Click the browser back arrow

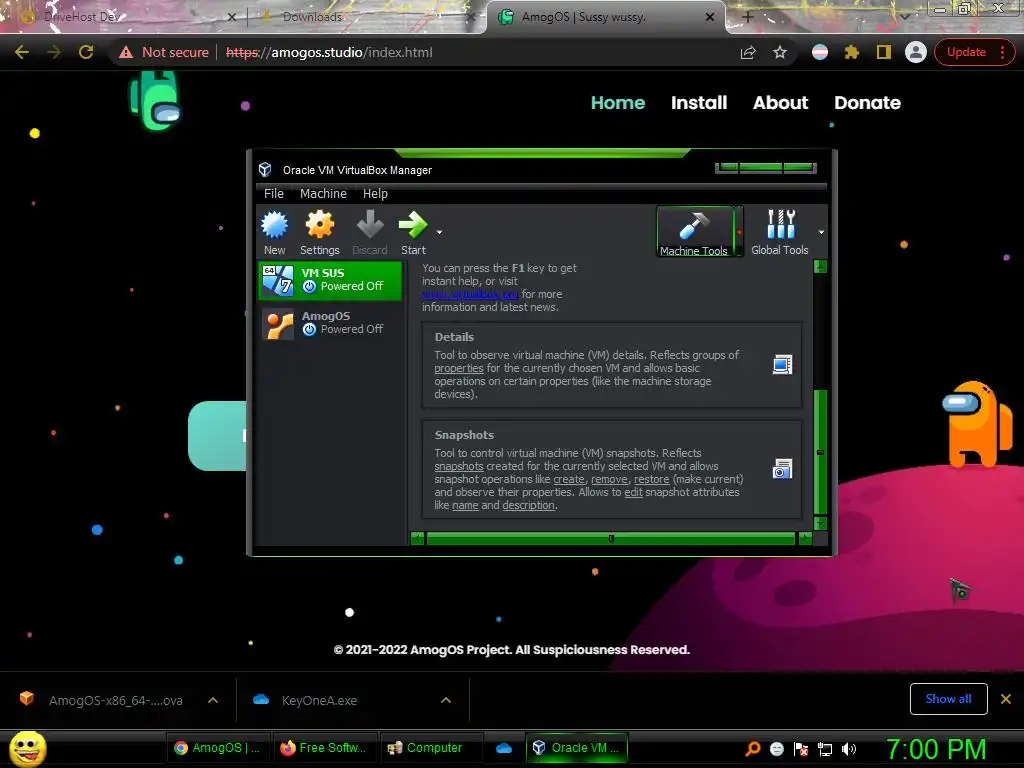point(22,52)
